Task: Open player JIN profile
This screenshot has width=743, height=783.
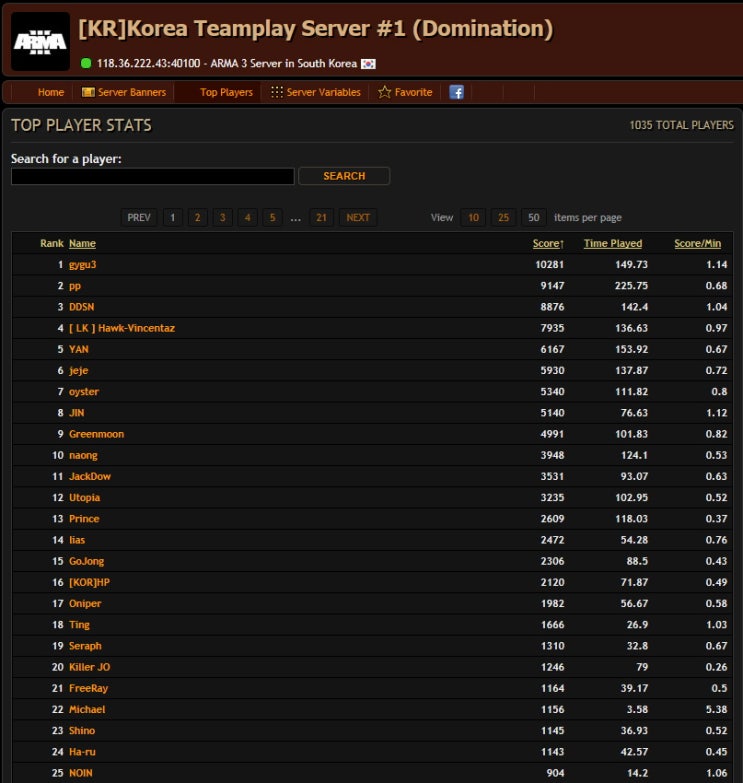Action: 76,413
